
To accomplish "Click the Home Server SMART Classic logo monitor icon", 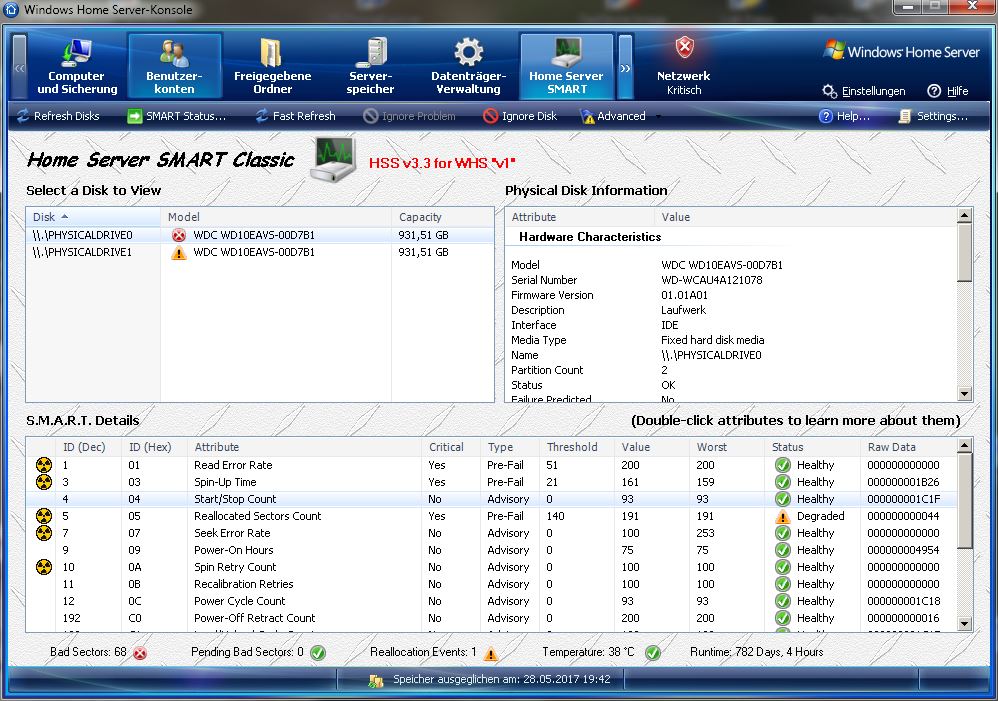I will [x=334, y=159].
